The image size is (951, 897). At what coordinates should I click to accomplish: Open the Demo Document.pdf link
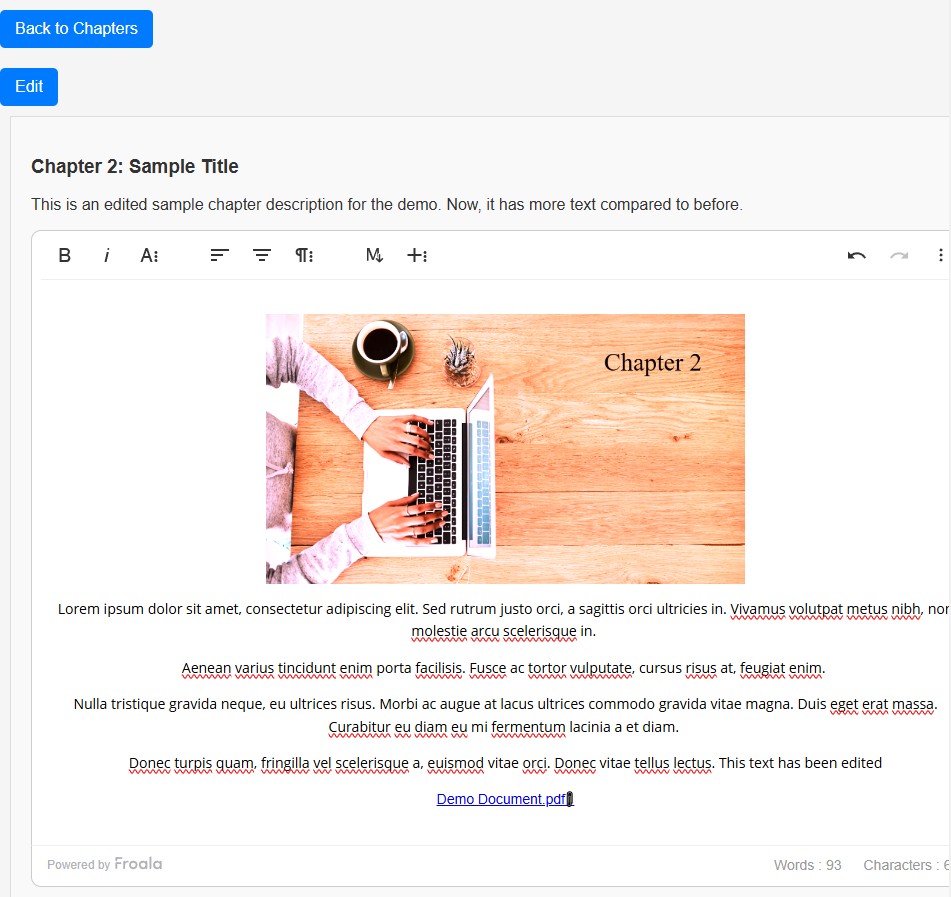pyautogui.click(x=502, y=799)
